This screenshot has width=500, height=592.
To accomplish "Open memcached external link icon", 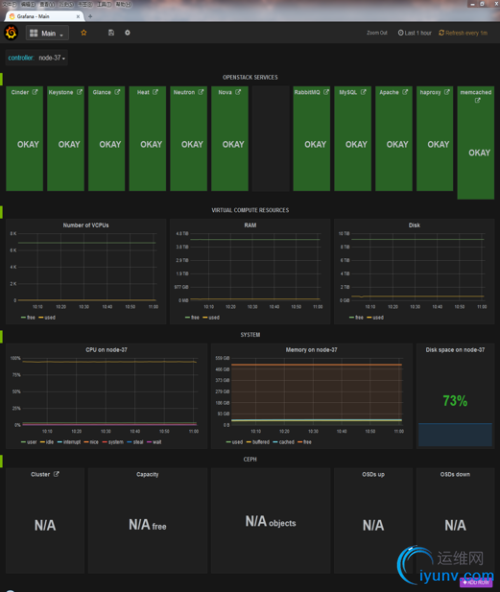I will coord(477,100).
